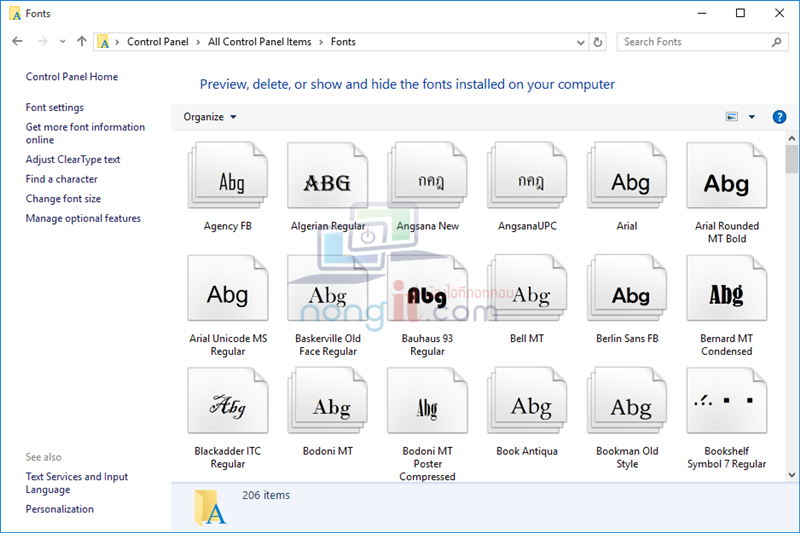The height and width of the screenshot is (533, 800).
Task: Click the Bookshelf Symbol 7 font icon
Action: (x=726, y=406)
